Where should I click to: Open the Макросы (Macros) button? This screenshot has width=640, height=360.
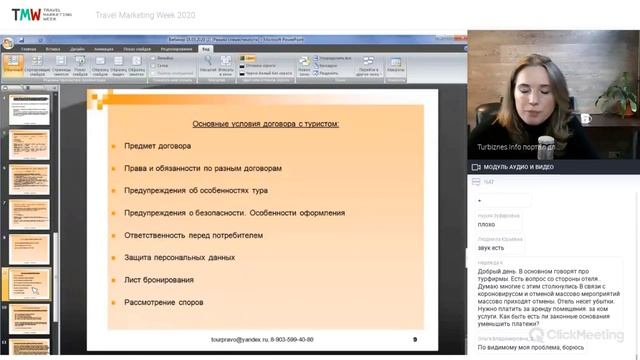[x=396, y=65]
